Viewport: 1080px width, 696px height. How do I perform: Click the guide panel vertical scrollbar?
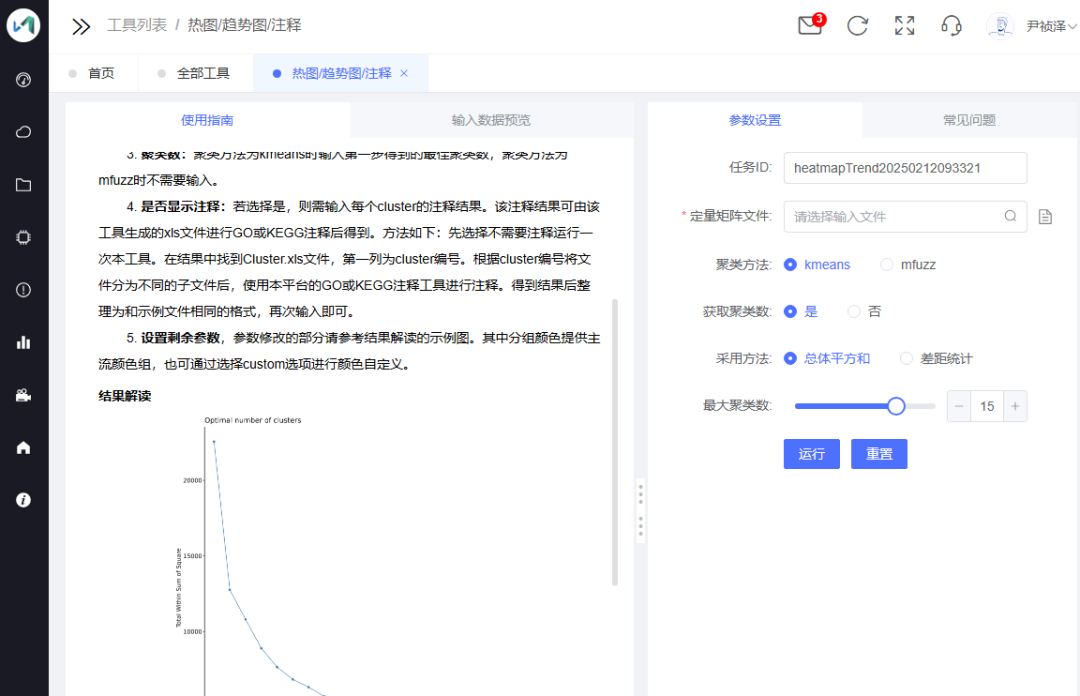pyautogui.click(x=614, y=442)
